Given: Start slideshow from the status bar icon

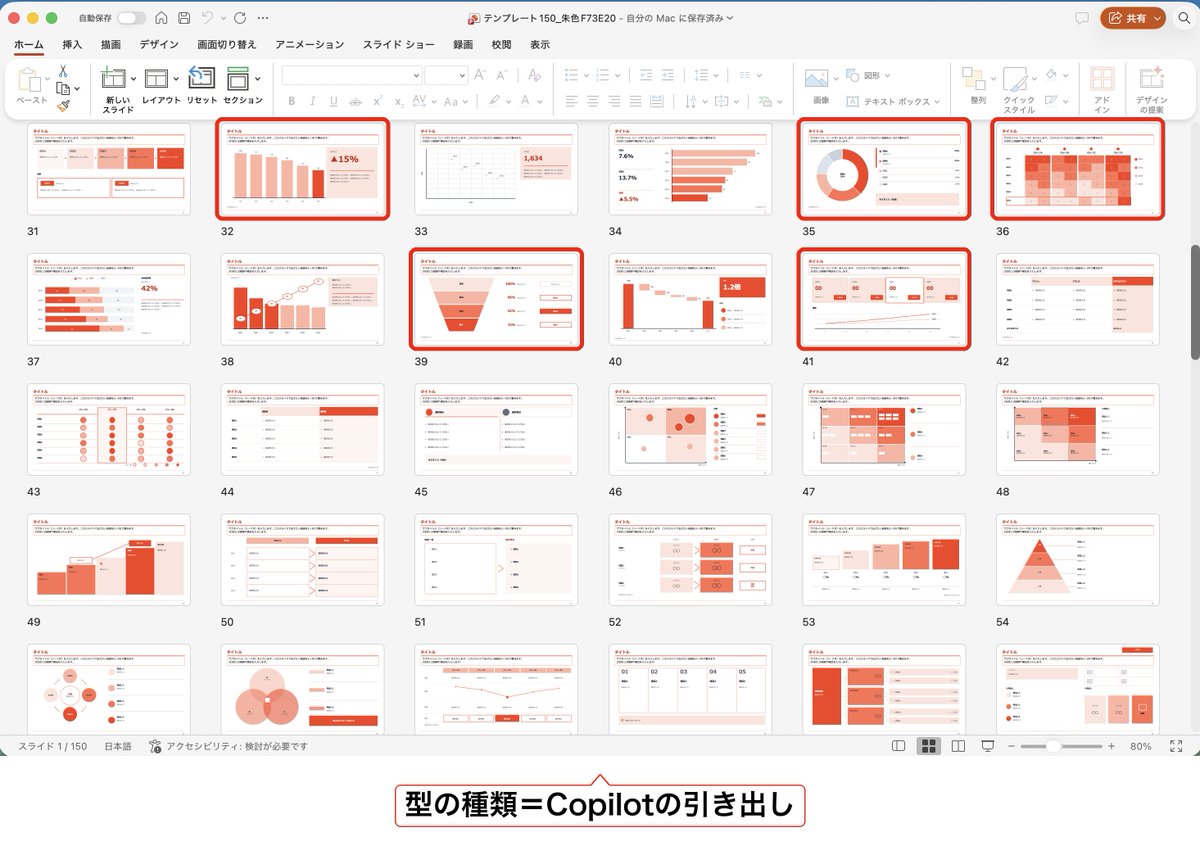Looking at the screenshot, I should (x=988, y=746).
